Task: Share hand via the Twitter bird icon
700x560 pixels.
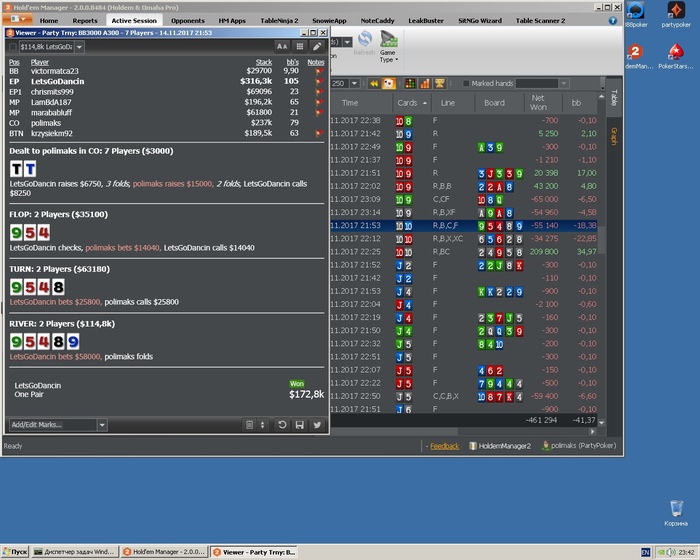Action: (x=317, y=425)
